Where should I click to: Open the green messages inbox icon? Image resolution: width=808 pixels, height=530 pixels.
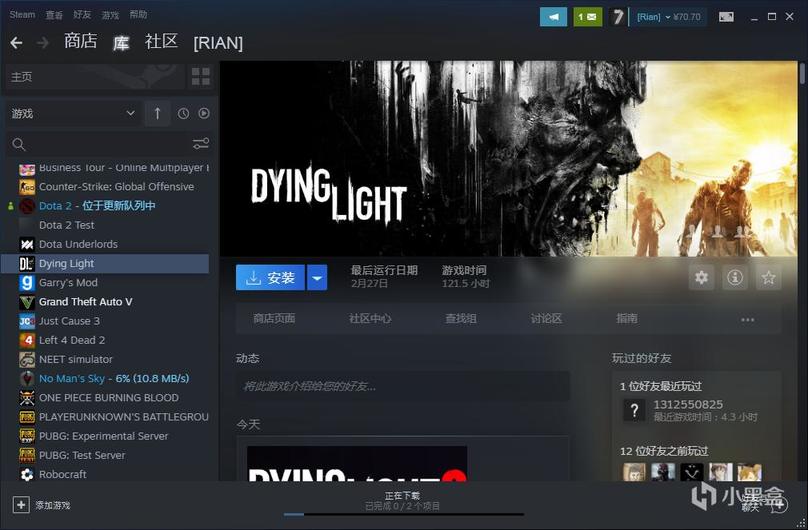point(587,16)
